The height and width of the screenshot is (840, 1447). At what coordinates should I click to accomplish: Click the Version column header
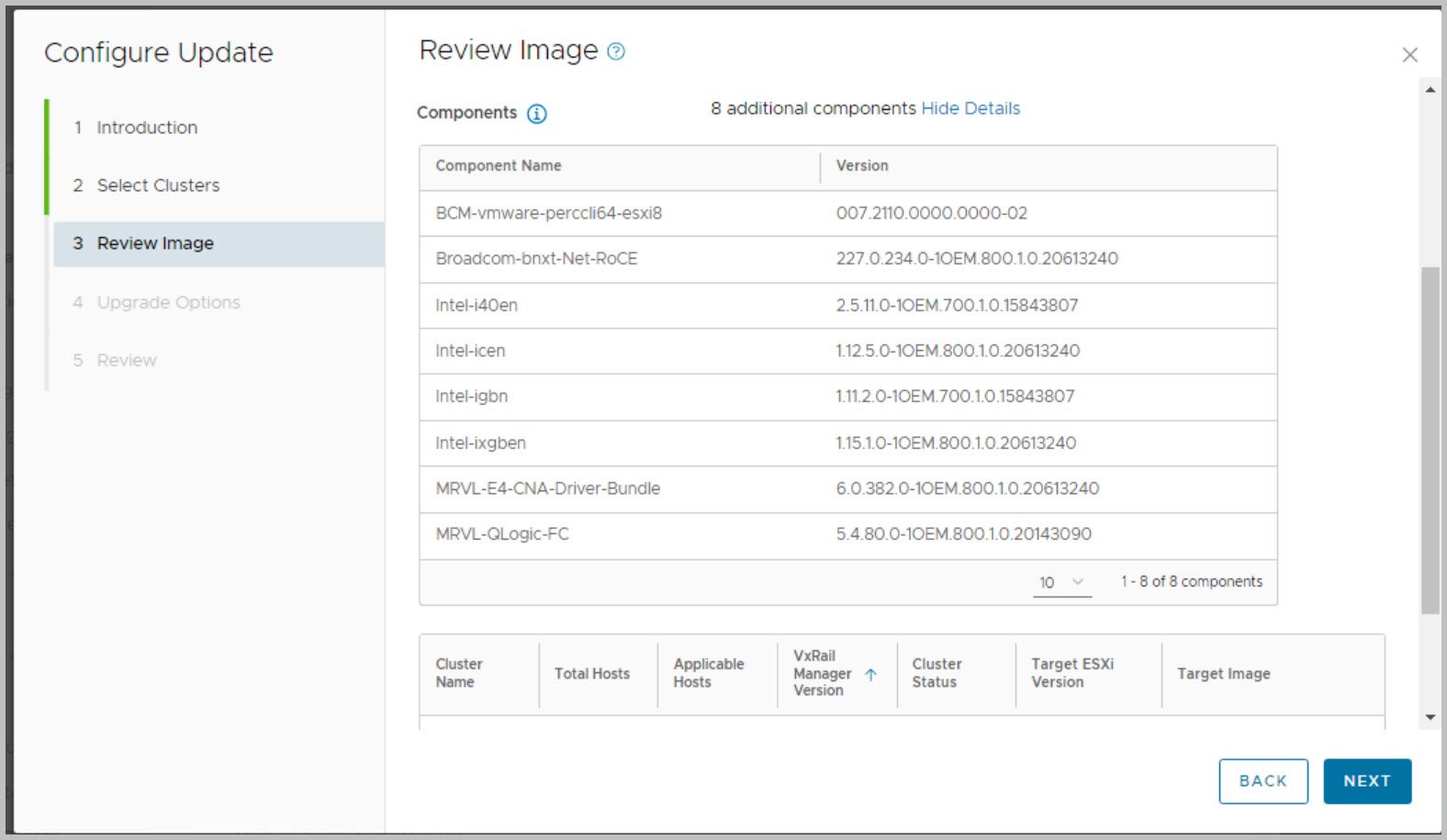[861, 166]
